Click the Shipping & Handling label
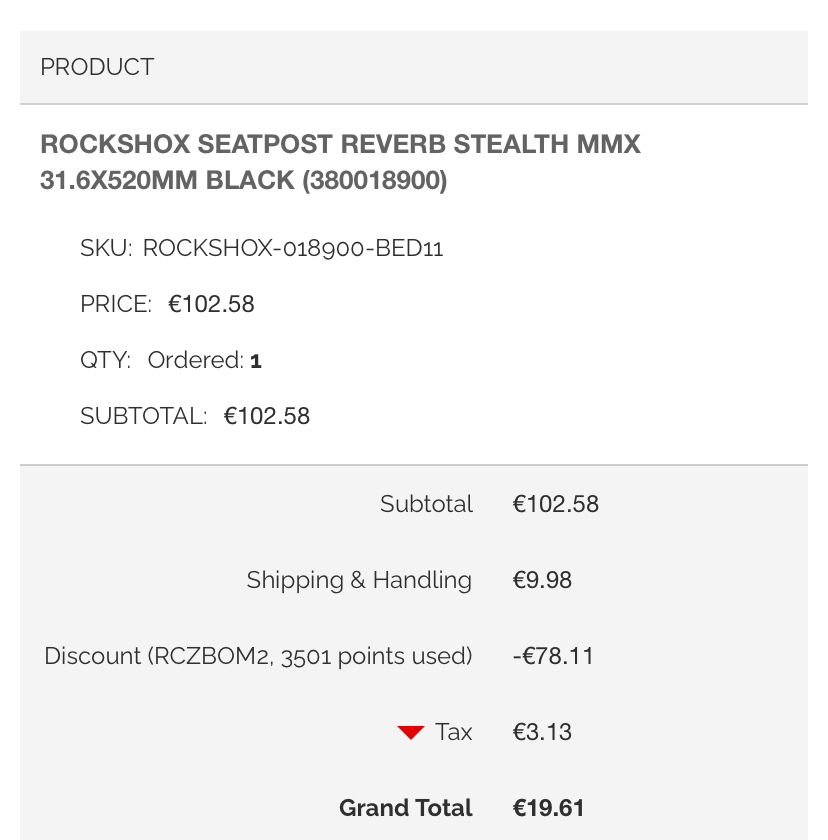828x840 pixels. [x=359, y=580]
